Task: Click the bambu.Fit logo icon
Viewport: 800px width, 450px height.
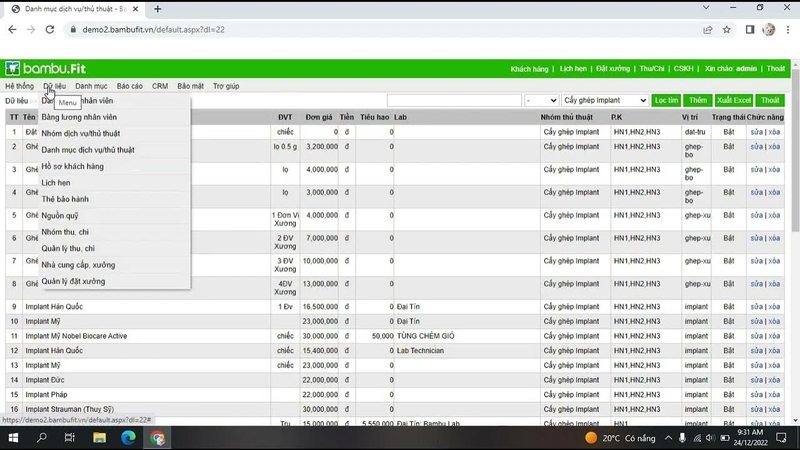Action: 12,68
